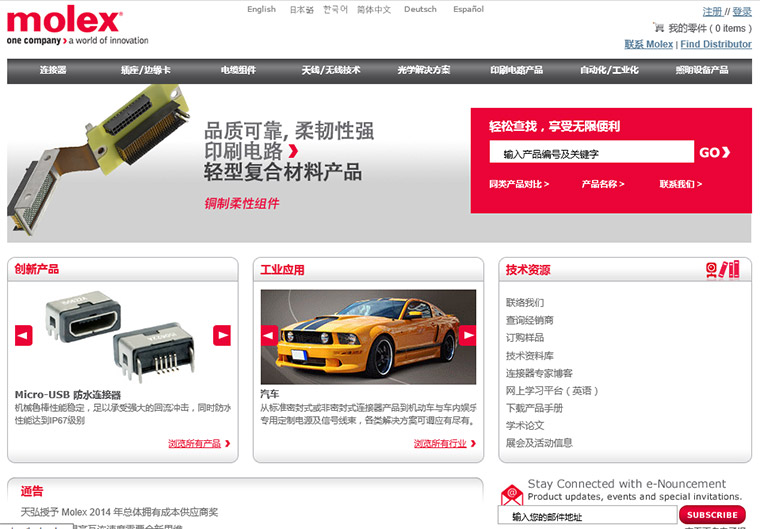The width and height of the screenshot is (760, 529).
Task: Click the GO search button
Action: pos(714,152)
